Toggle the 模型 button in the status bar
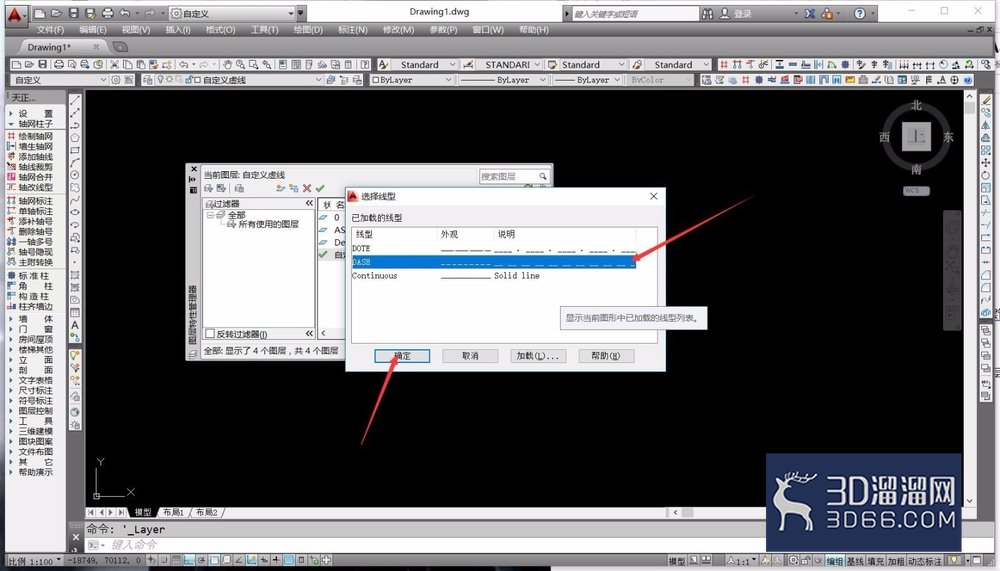The height and width of the screenshot is (571, 1000). [x=677, y=561]
